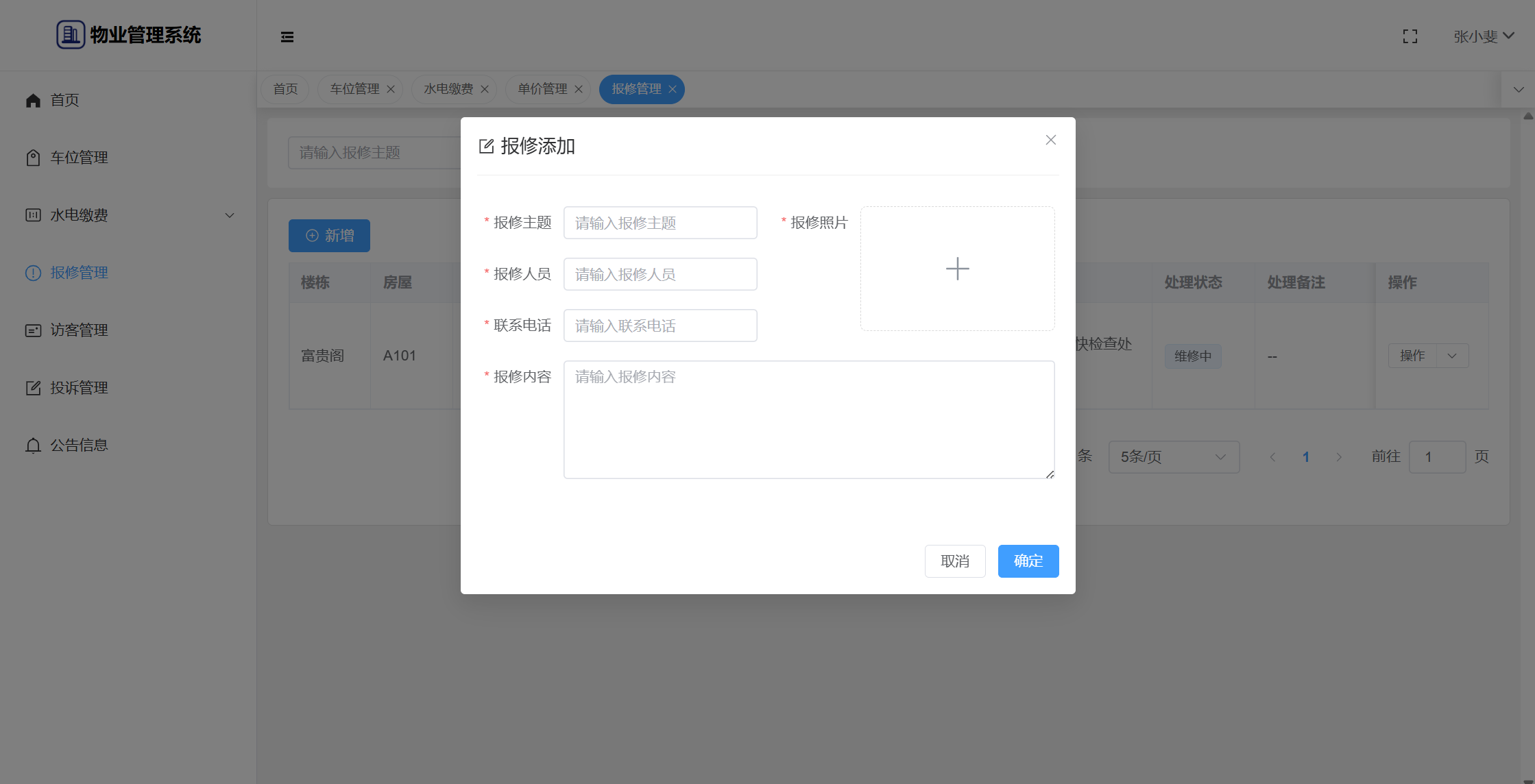Image resolution: width=1535 pixels, height=784 pixels.
Task: Close the 报修添加 dialog with X
Action: [x=1050, y=140]
